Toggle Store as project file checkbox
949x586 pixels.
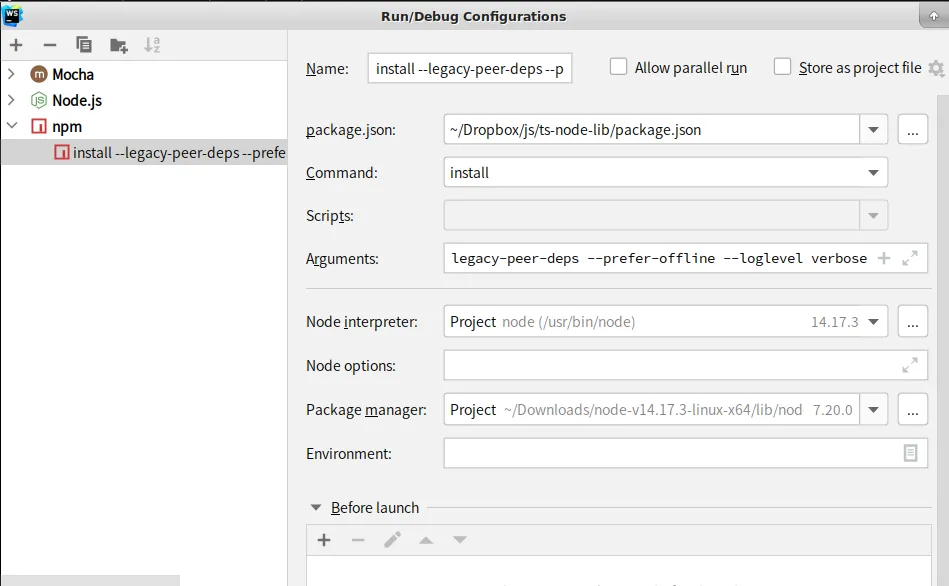782,67
